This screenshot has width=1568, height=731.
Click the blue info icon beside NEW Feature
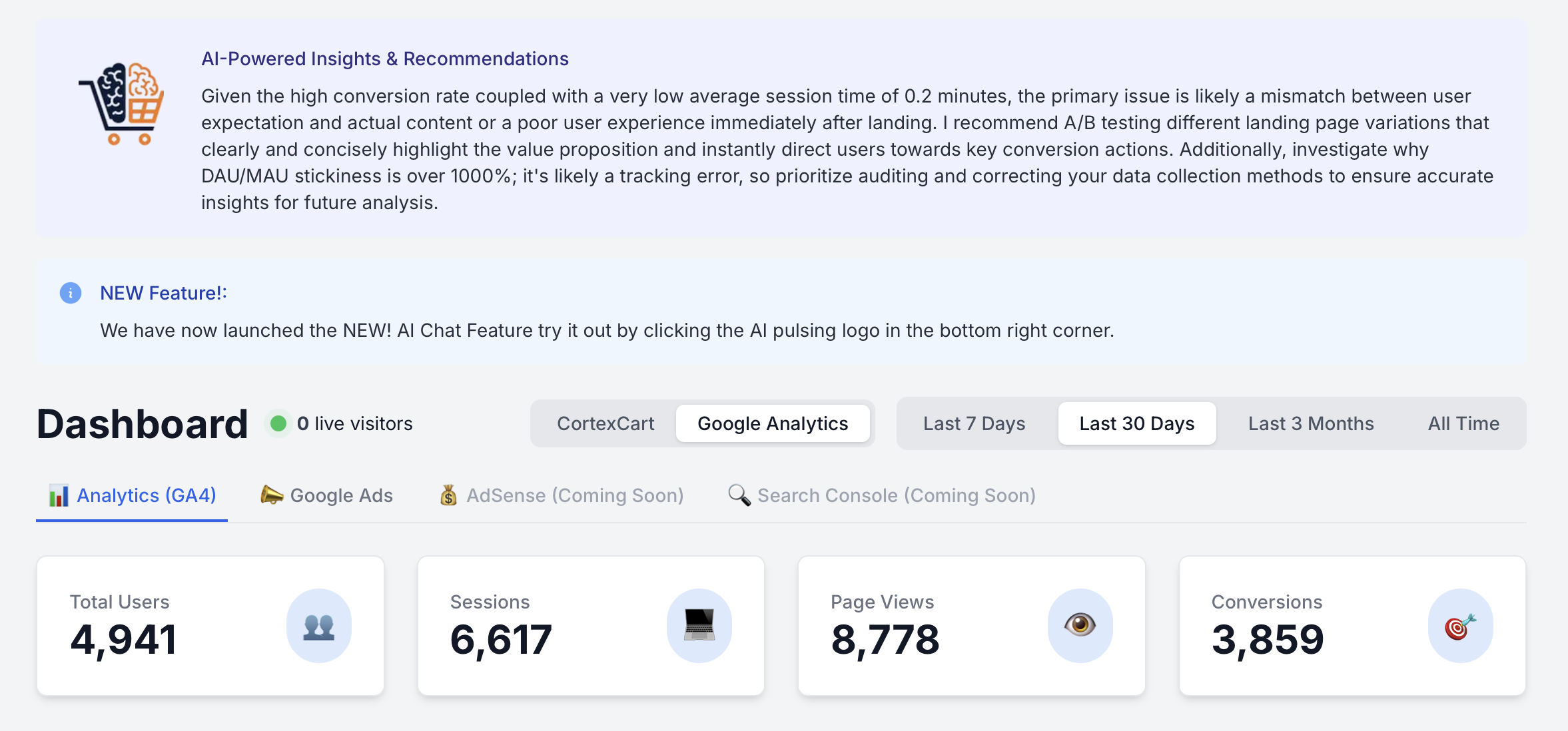[x=71, y=293]
